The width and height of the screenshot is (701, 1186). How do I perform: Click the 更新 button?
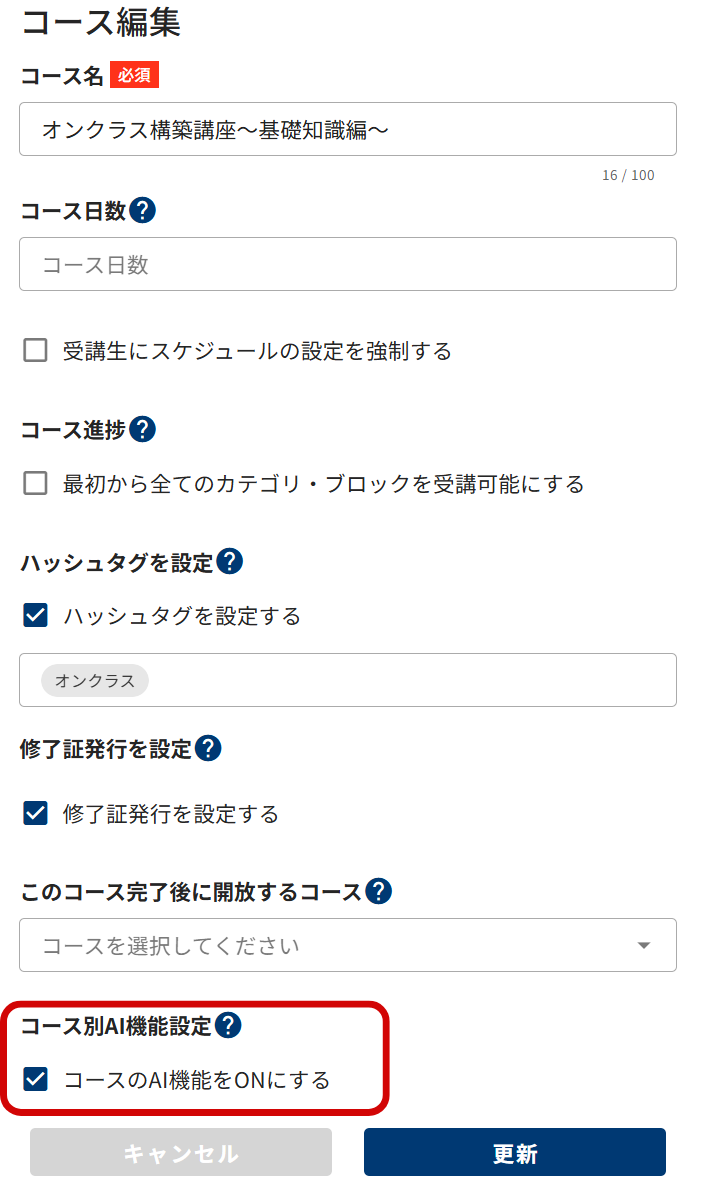point(514,1152)
